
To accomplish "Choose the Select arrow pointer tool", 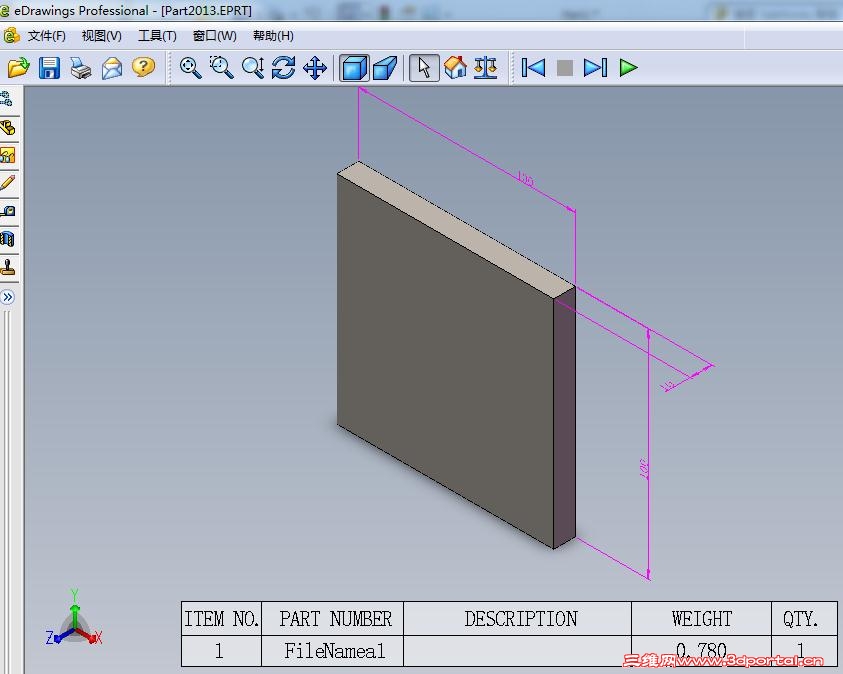I will coord(424,68).
